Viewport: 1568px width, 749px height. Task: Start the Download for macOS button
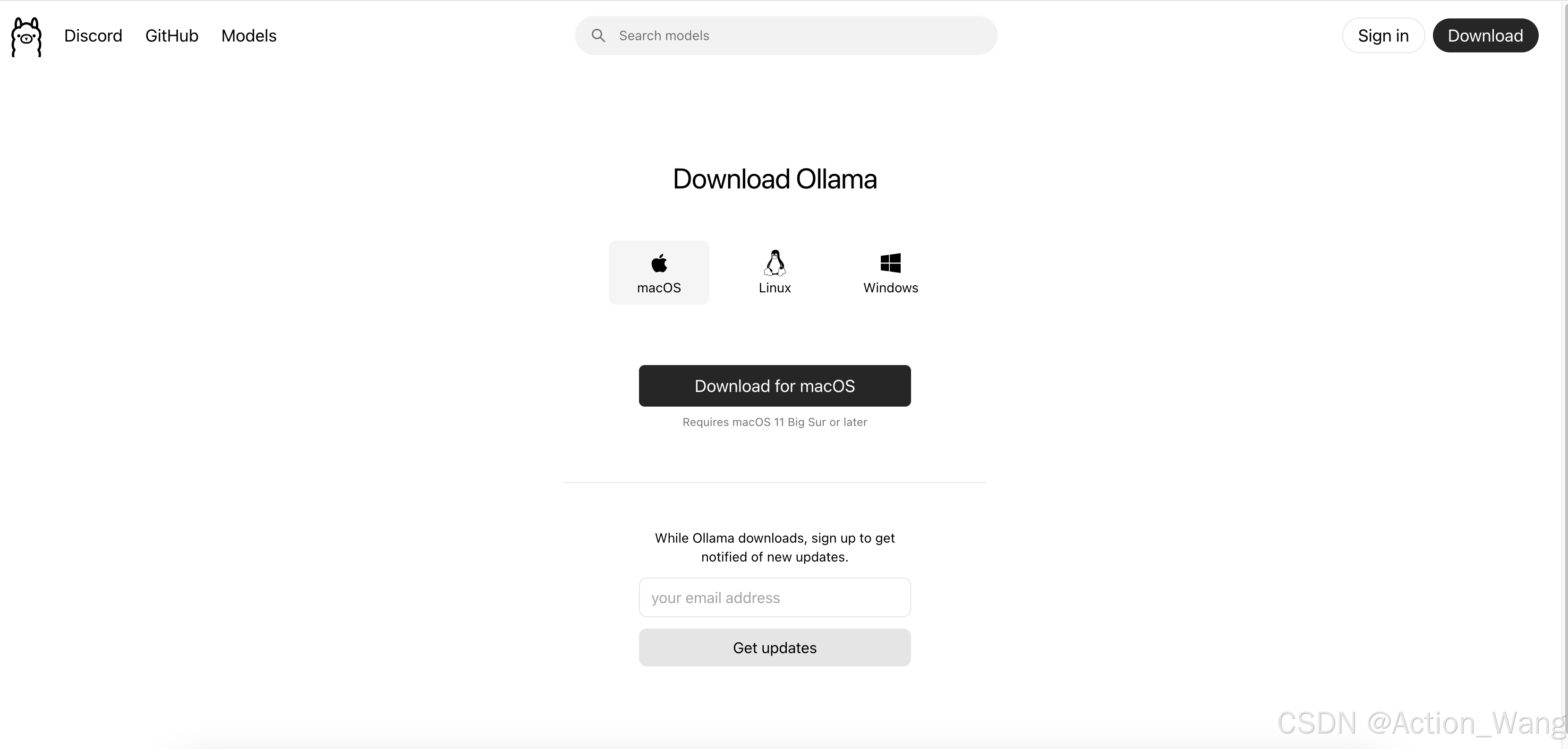pos(775,386)
